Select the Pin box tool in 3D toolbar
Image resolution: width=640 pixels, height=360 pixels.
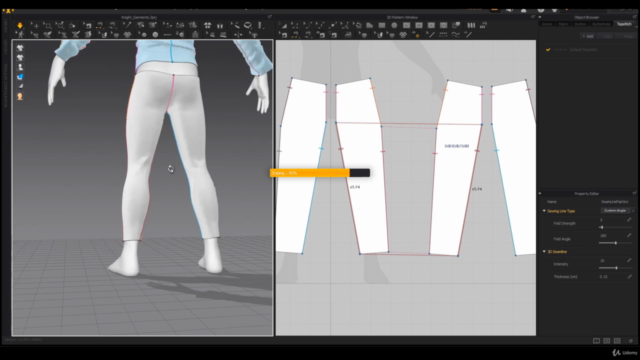[60, 25]
